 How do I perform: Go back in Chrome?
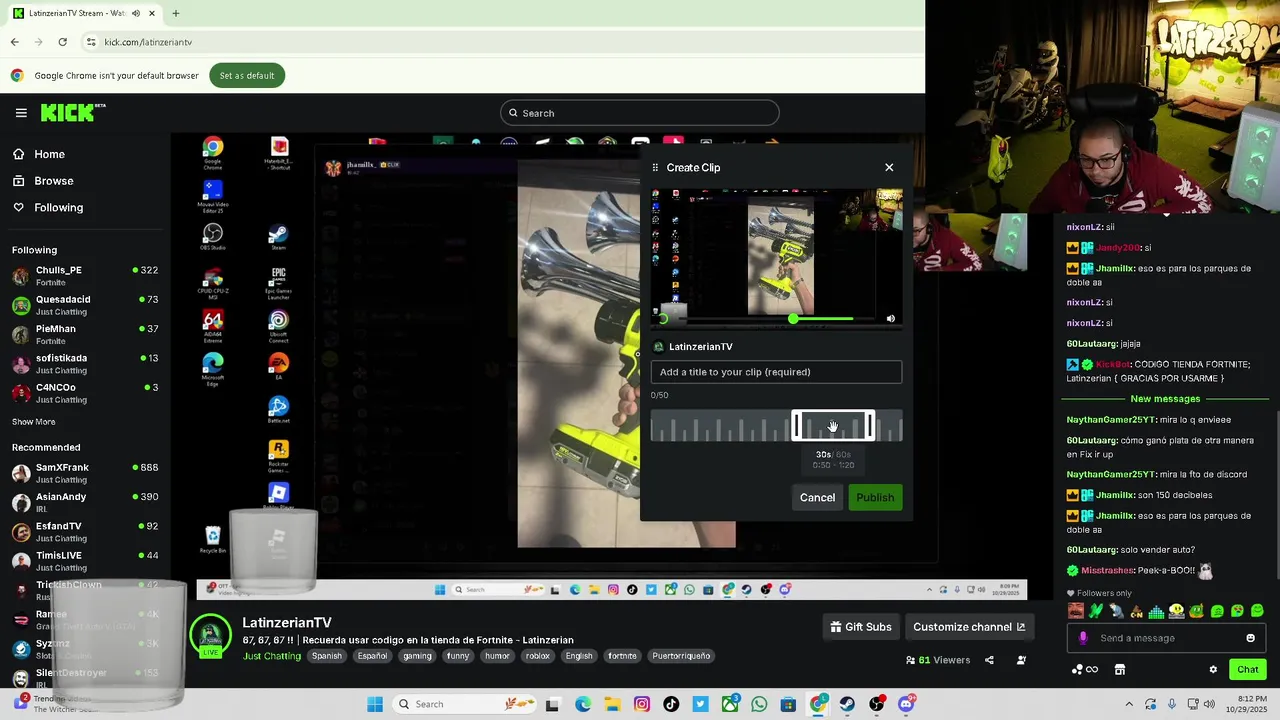click(x=14, y=42)
